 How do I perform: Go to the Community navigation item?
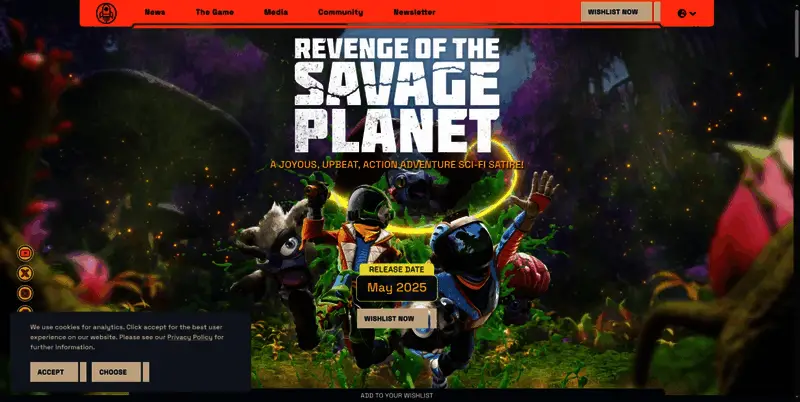tap(340, 12)
